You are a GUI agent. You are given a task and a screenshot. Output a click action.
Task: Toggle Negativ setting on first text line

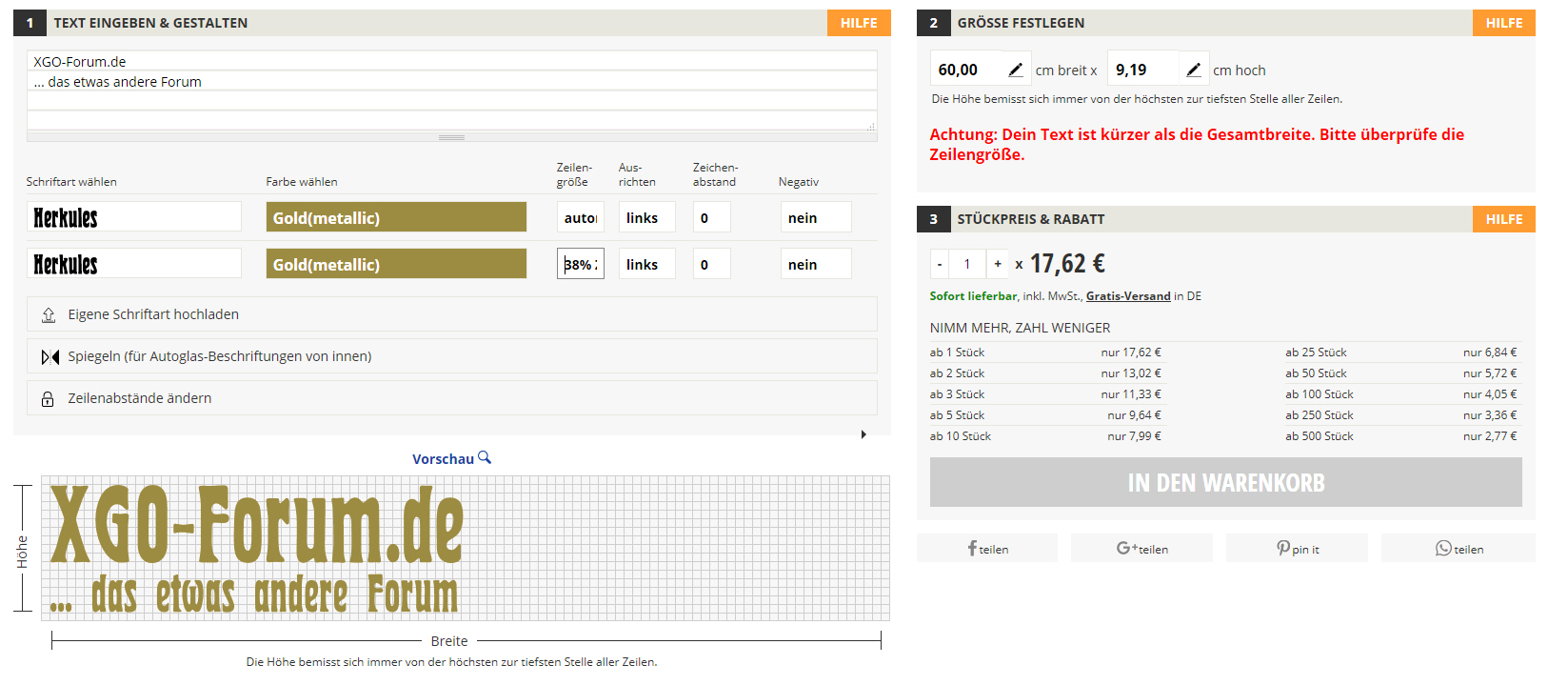(x=815, y=218)
